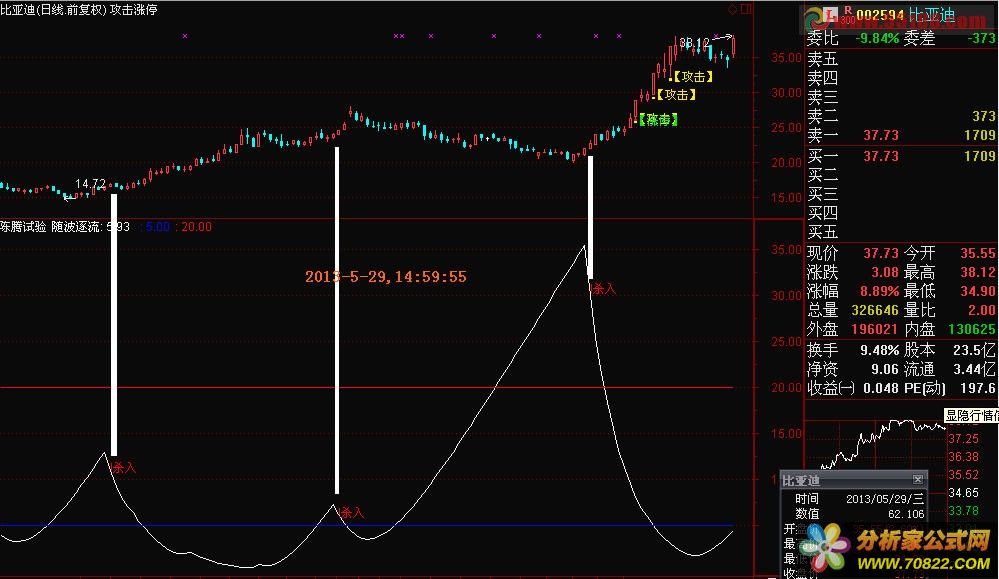The height and width of the screenshot is (579, 999).
Task: Click the green bracketed signal label on candles
Action: pyautogui.click(x=658, y=119)
